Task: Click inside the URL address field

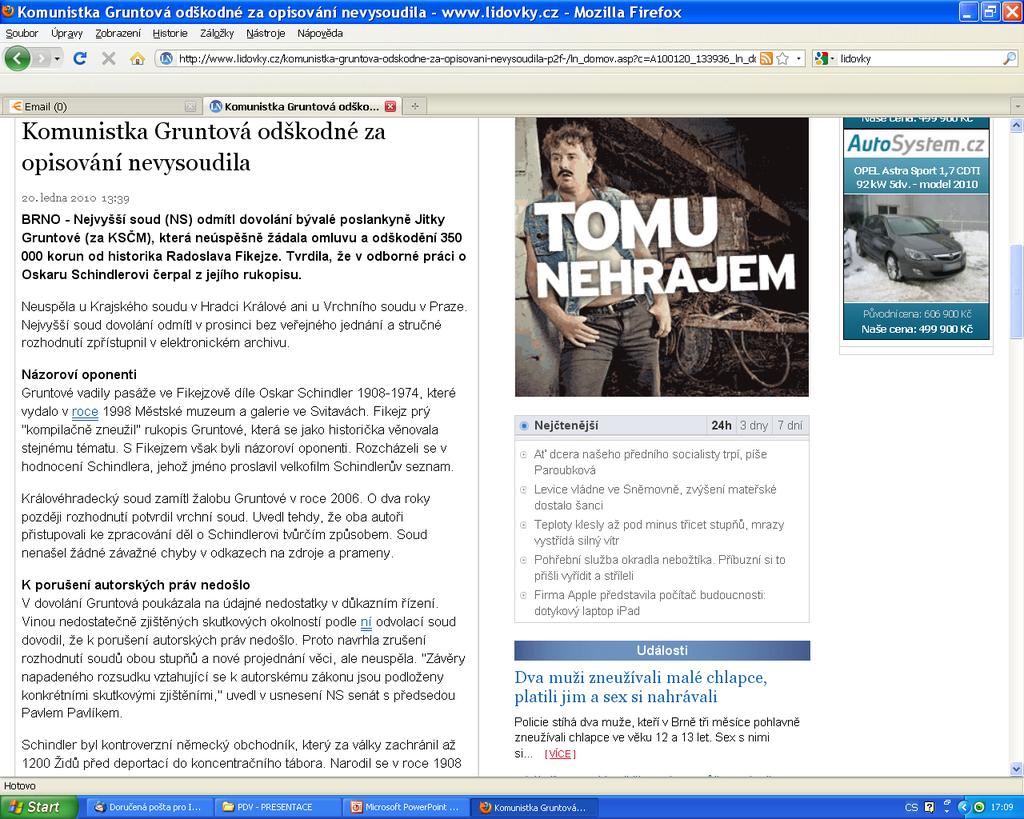Action: coord(467,59)
